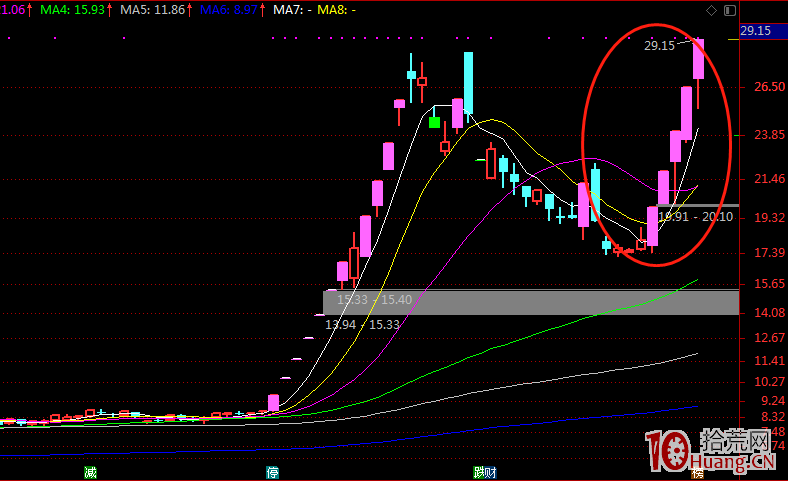Select the MA4: 15.93 indicator label
This screenshot has height=481, width=788.
coord(72,10)
